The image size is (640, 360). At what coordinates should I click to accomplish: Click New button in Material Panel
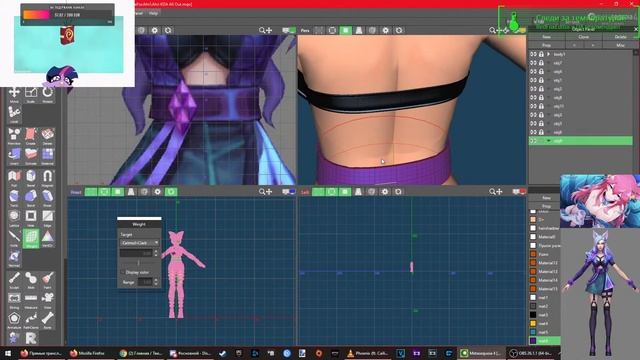(x=547, y=198)
